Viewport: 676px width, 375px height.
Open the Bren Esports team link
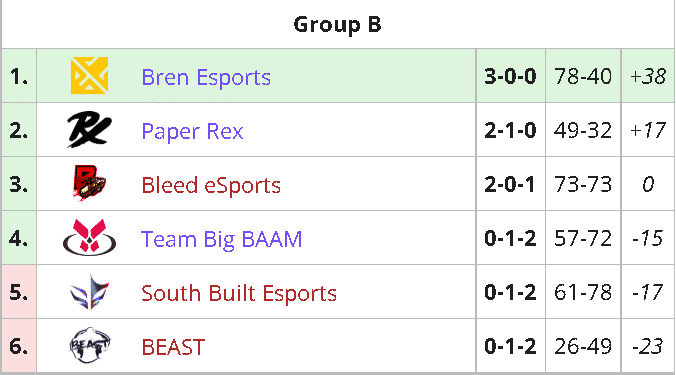[206, 78]
